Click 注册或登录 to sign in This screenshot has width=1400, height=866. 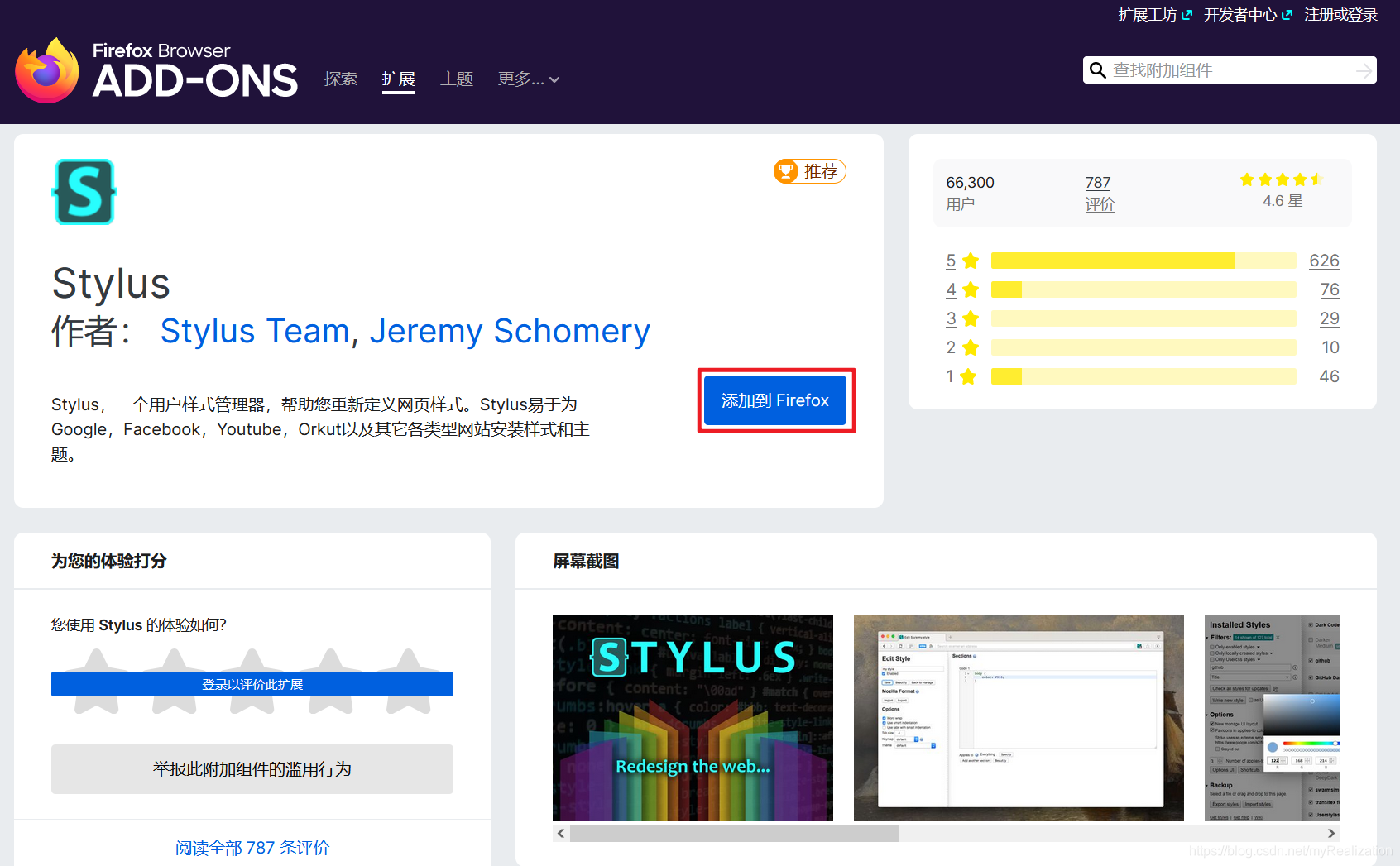click(1340, 15)
